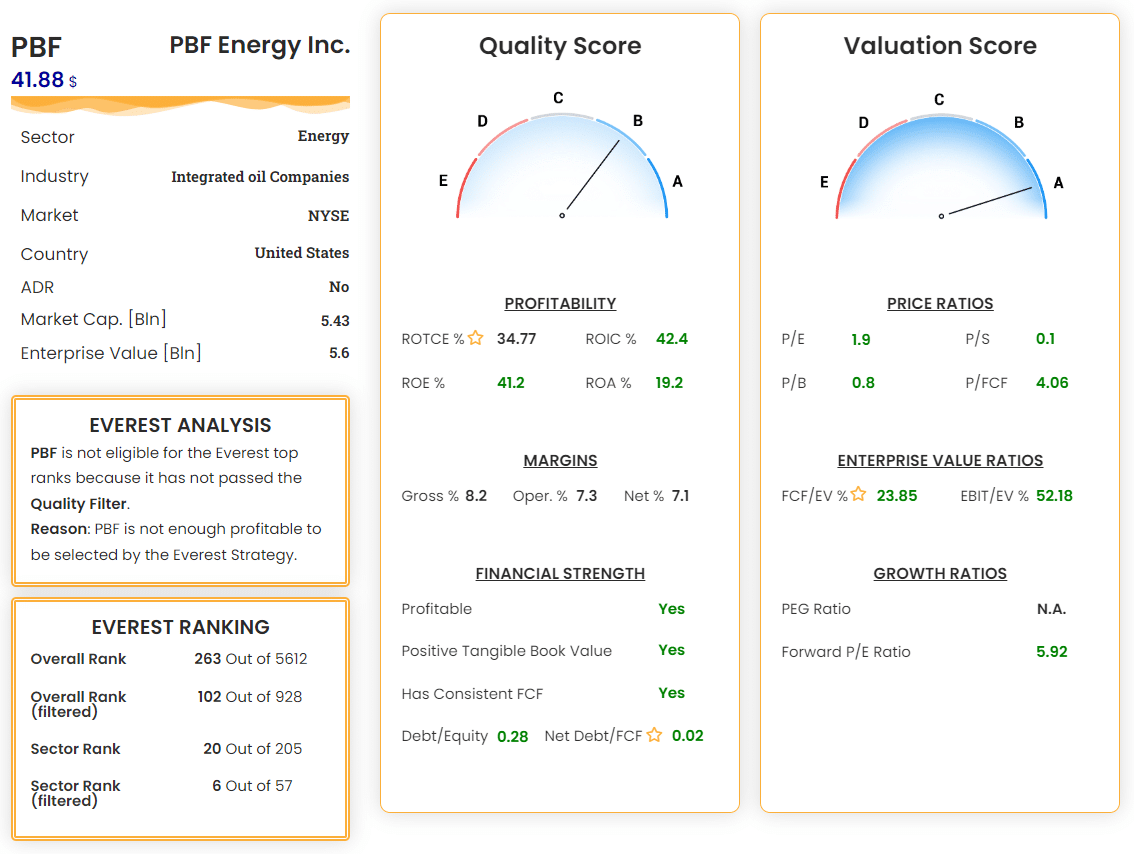Click the orange wave banner under price
The image size is (1134, 854).
click(x=180, y=106)
